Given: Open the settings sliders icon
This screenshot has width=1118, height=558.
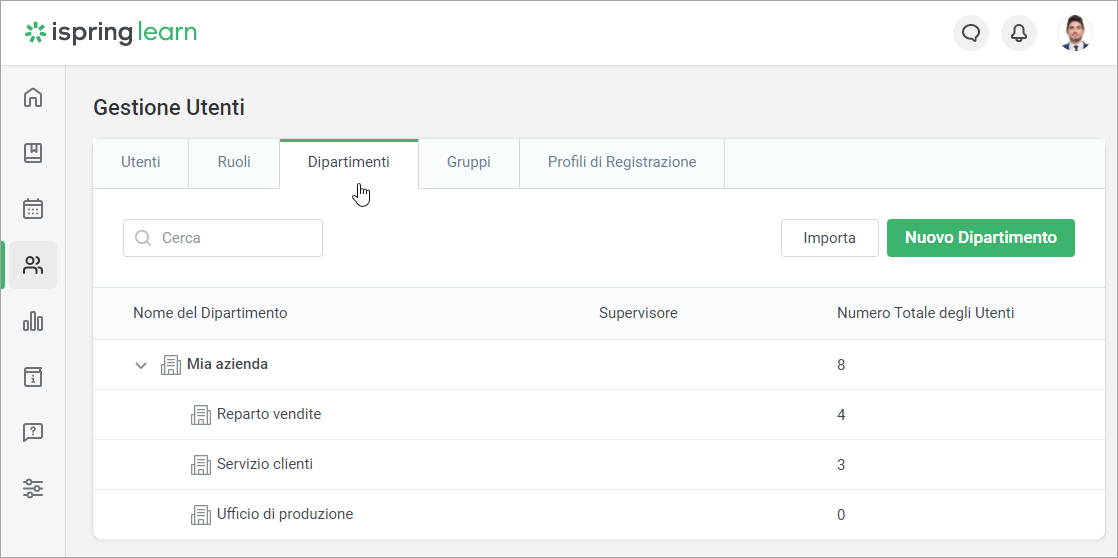Looking at the screenshot, I should [33, 489].
